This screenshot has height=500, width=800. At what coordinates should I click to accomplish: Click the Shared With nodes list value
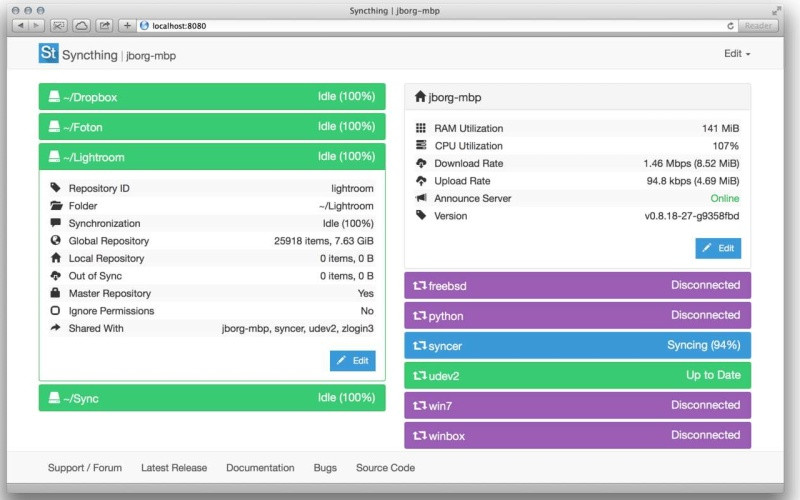tap(297, 329)
